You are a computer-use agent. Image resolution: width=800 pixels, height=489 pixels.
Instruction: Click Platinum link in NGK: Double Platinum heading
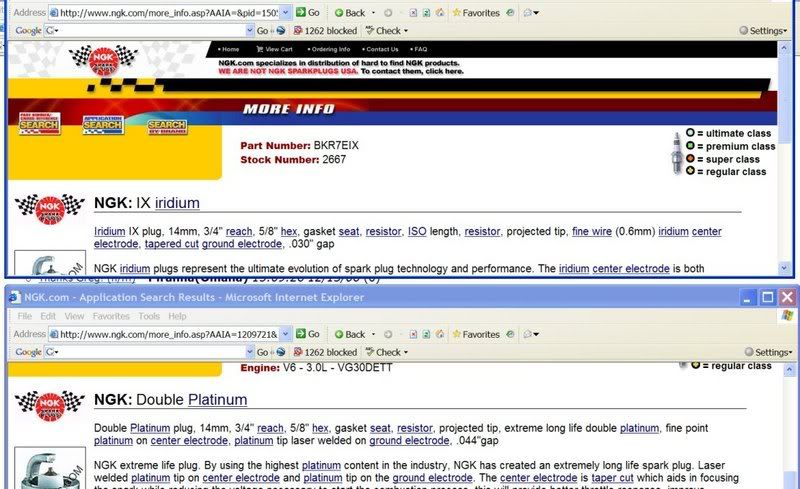217,399
